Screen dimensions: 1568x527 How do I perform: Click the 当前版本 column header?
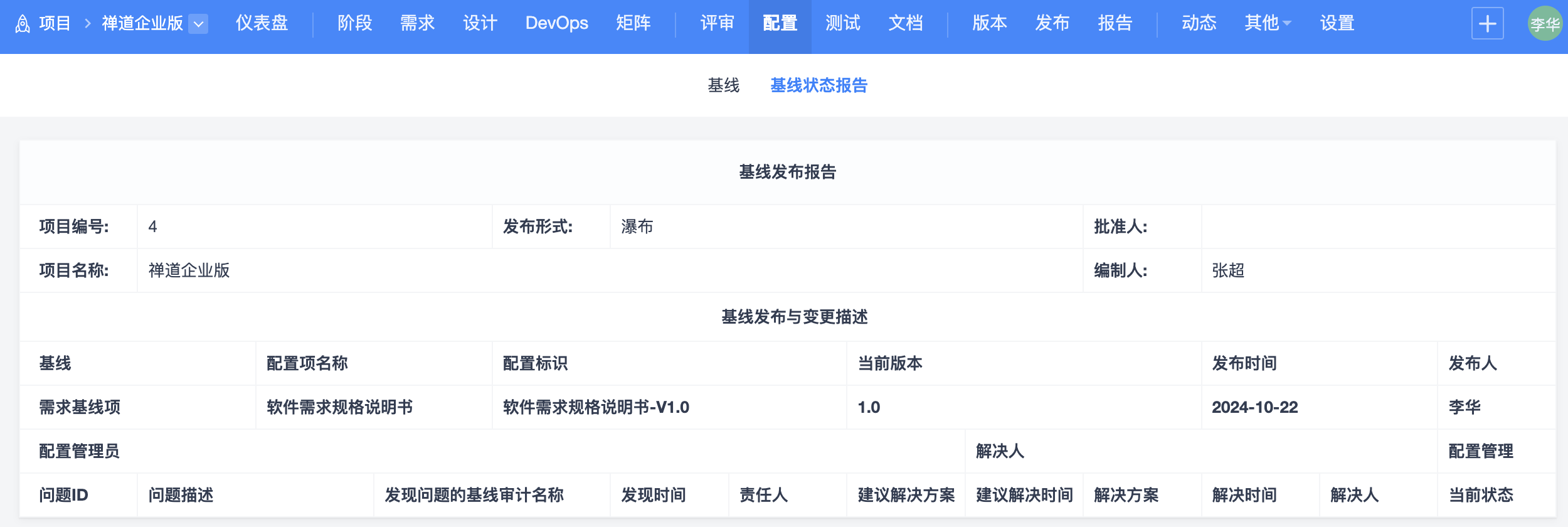(890, 363)
